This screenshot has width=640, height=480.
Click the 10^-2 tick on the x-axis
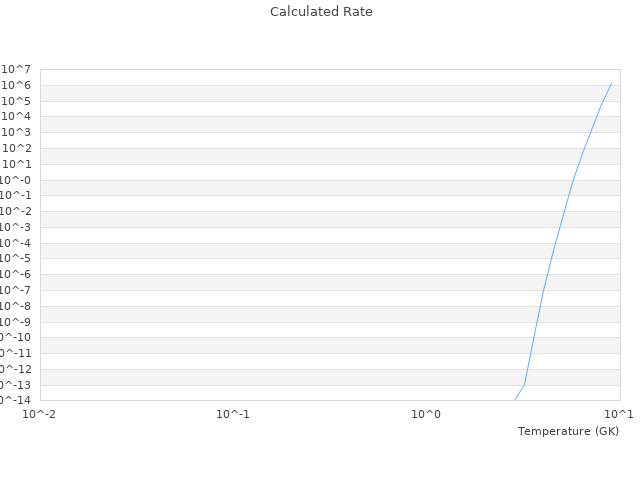pos(40,414)
